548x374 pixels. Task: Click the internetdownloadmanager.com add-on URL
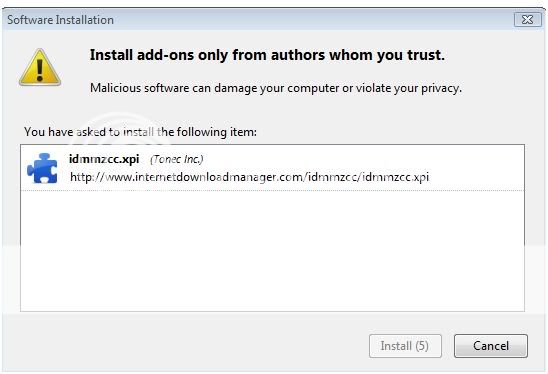click(250, 177)
